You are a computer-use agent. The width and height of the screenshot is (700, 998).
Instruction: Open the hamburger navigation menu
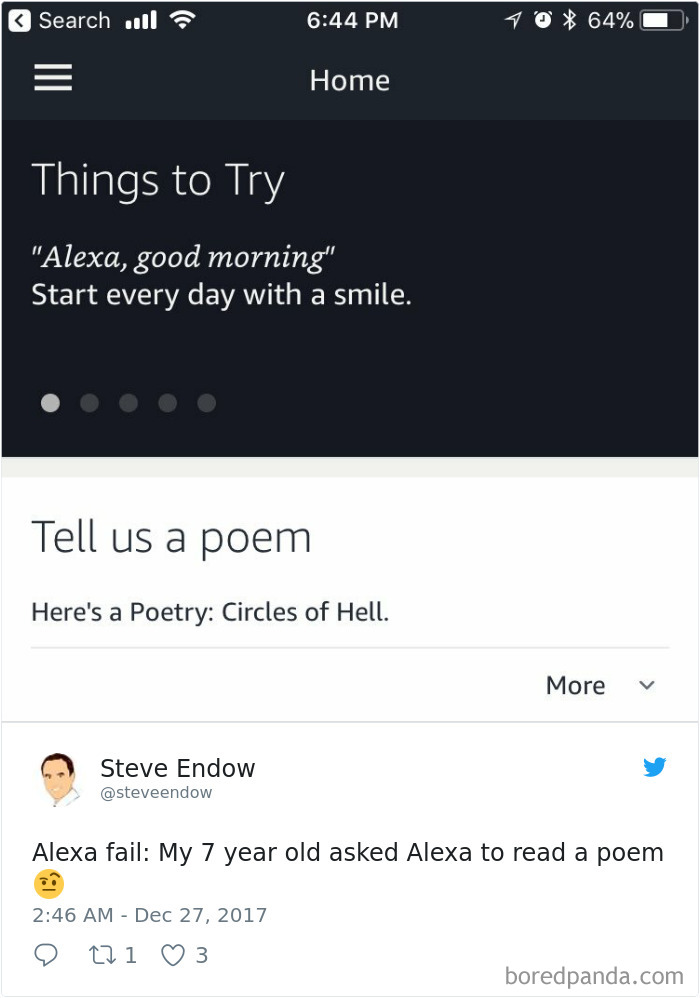click(53, 78)
